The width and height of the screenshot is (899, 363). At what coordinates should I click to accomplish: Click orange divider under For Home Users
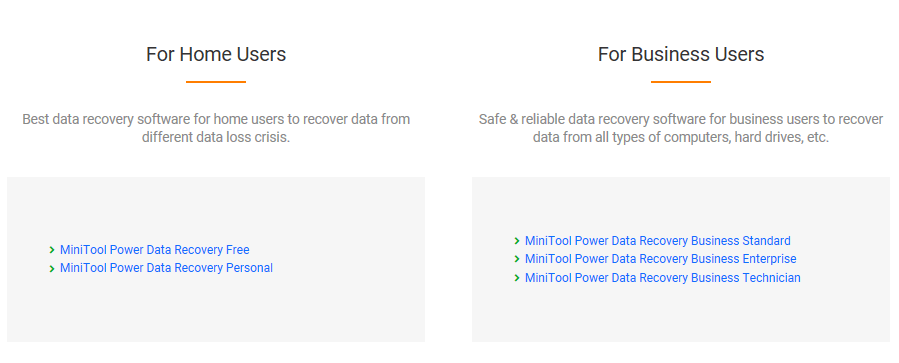(x=216, y=82)
